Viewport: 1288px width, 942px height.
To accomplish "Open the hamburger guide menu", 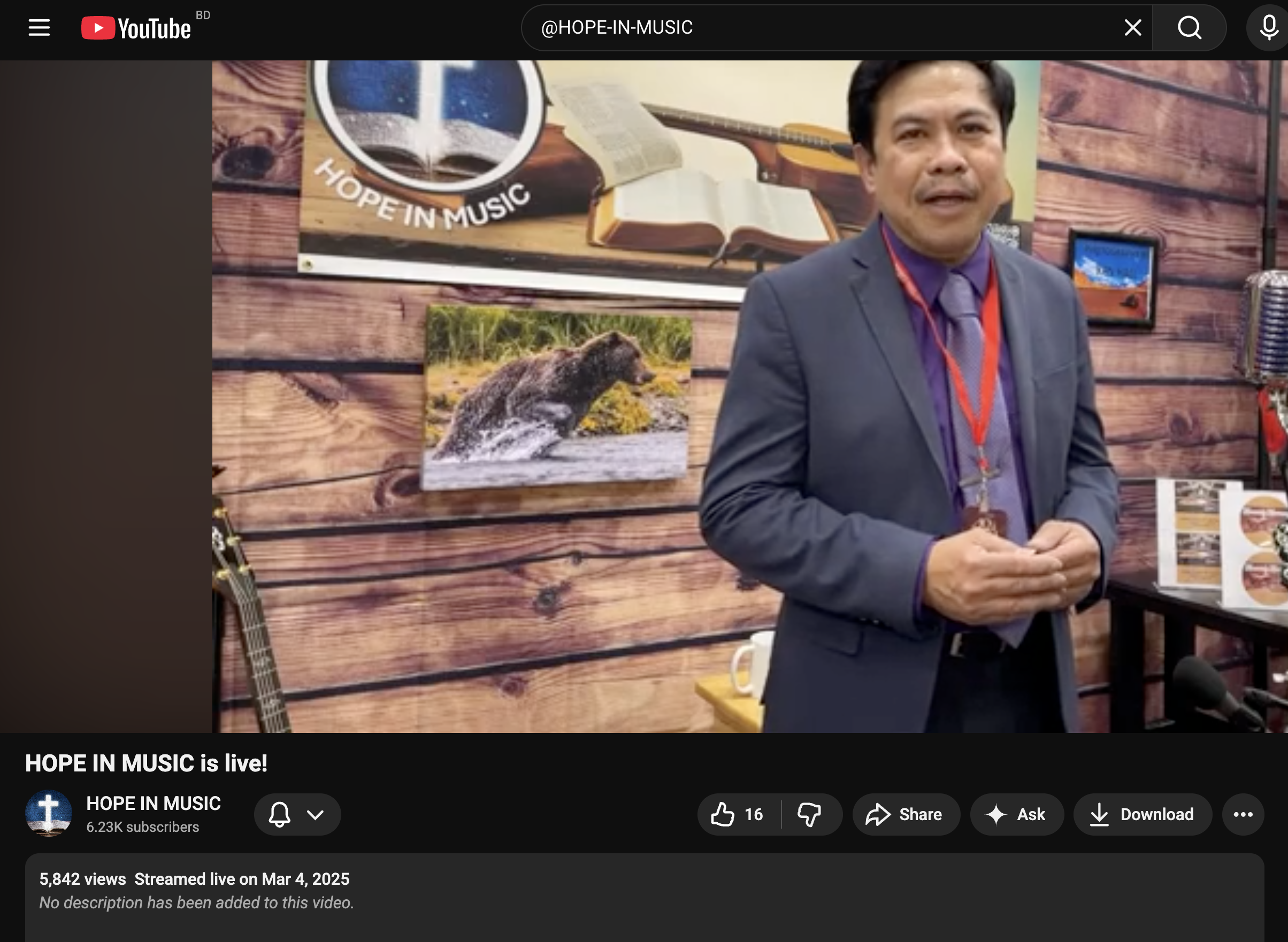I will coord(40,27).
